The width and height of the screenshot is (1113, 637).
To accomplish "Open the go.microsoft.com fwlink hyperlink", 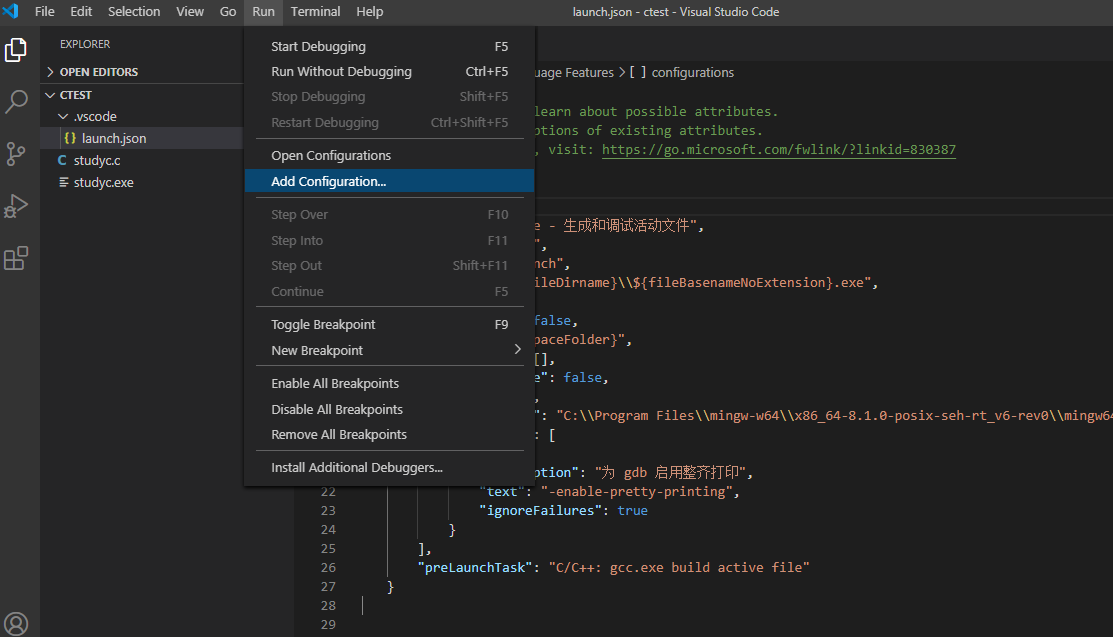I will click(779, 150).
